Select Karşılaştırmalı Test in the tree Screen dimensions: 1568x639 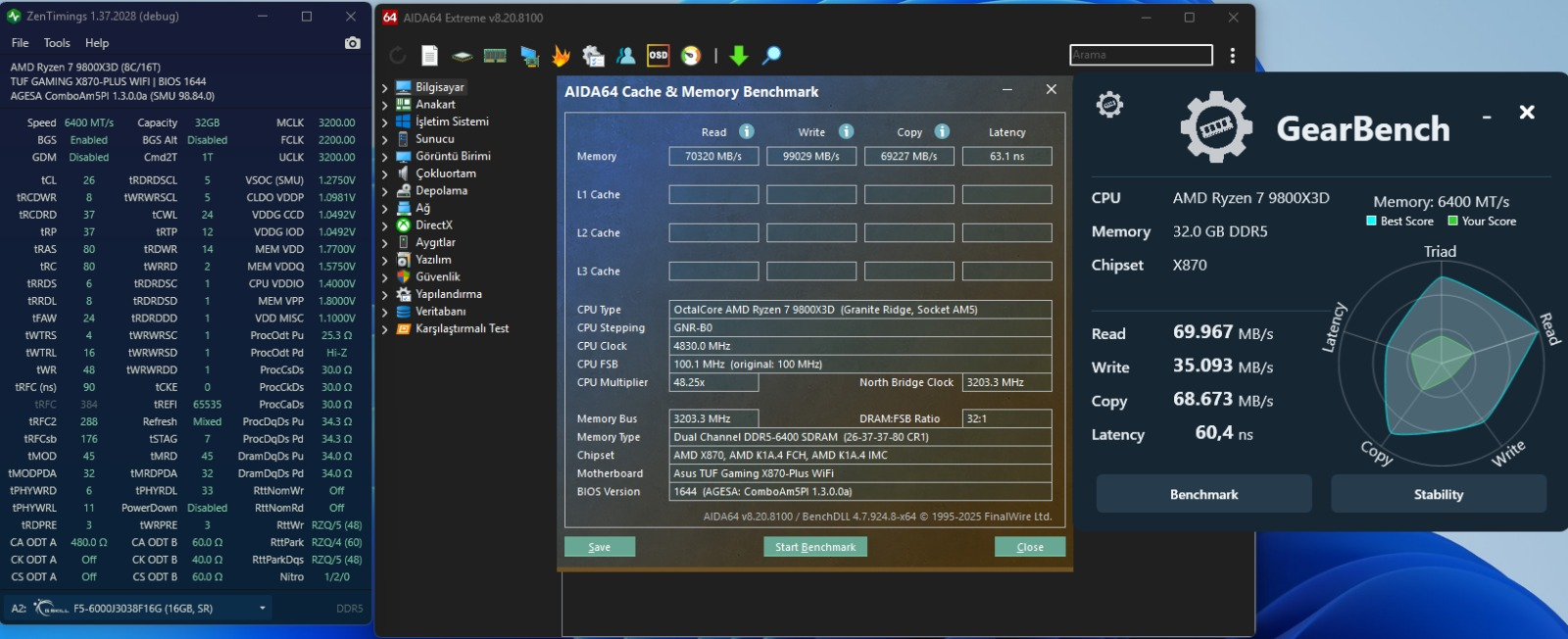click(462, 328)
